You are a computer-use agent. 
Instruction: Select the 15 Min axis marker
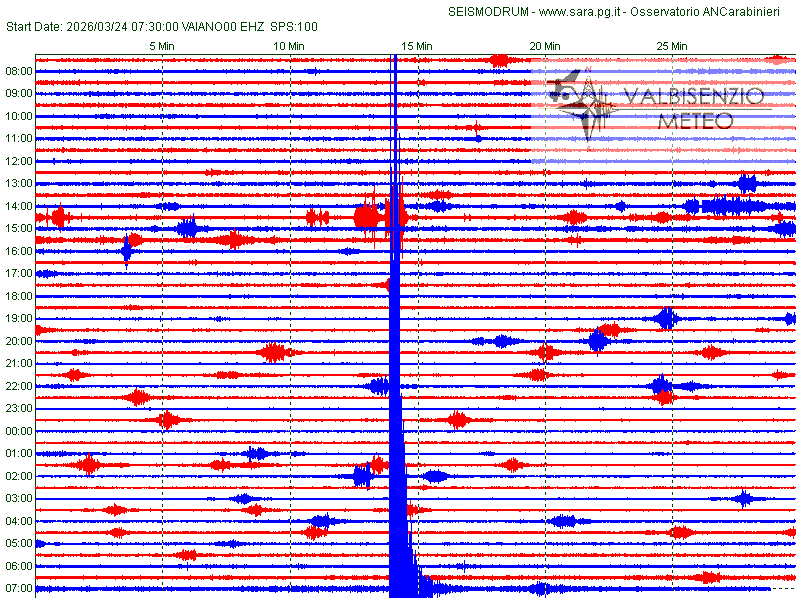pyautogui.click(x=417, y=46)
